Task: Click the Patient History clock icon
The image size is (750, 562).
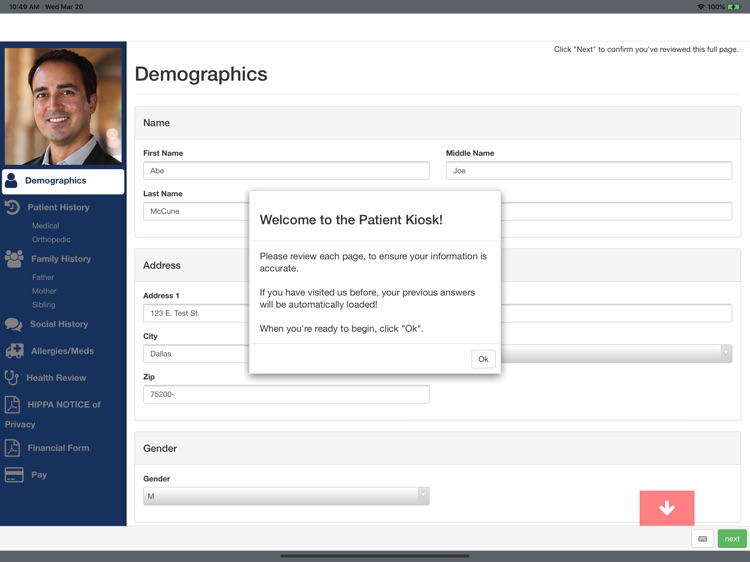Action: (x=12, y=207)
